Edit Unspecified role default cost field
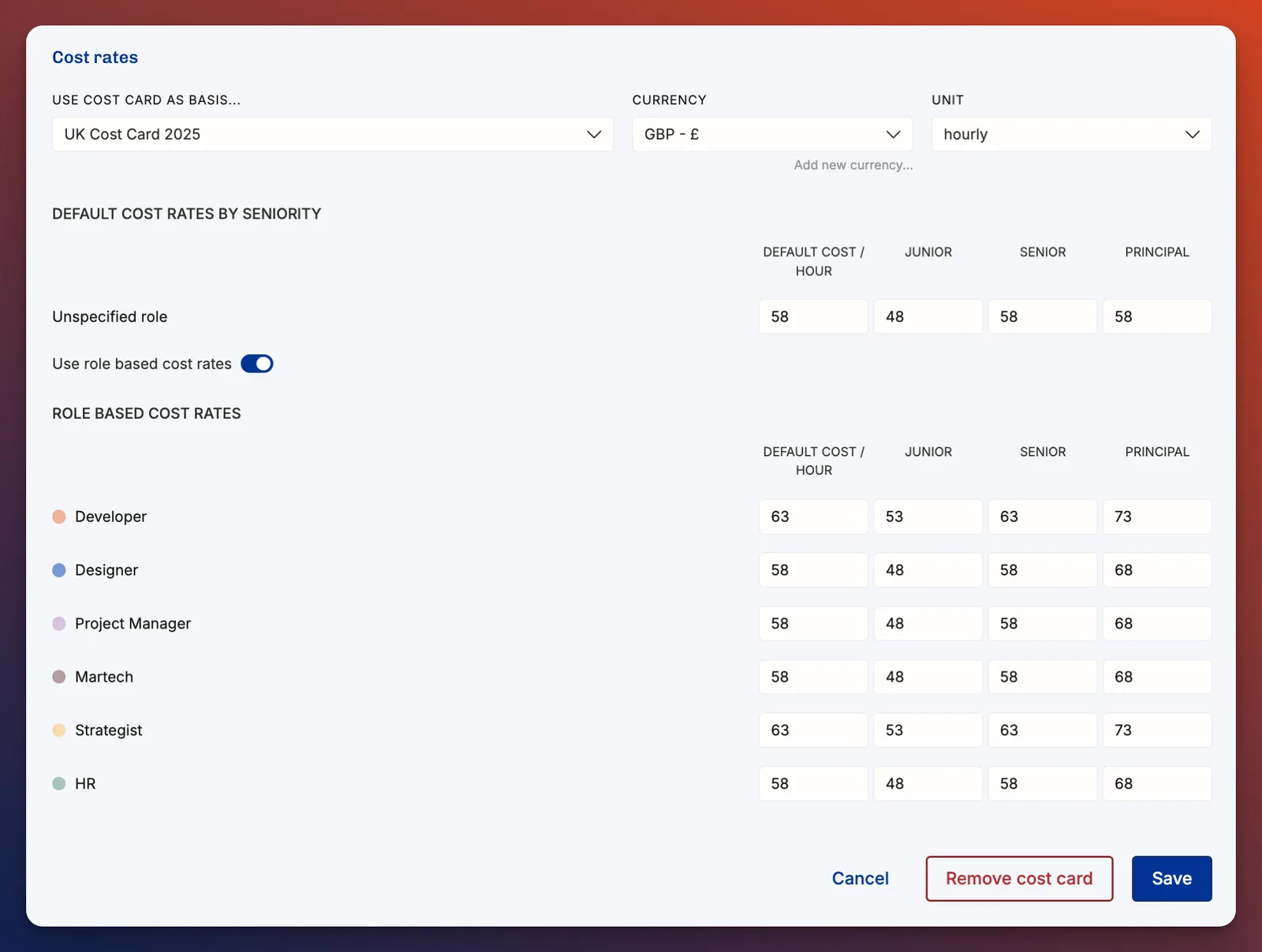Screen dimensions: 1262x952 pos(814,316)
